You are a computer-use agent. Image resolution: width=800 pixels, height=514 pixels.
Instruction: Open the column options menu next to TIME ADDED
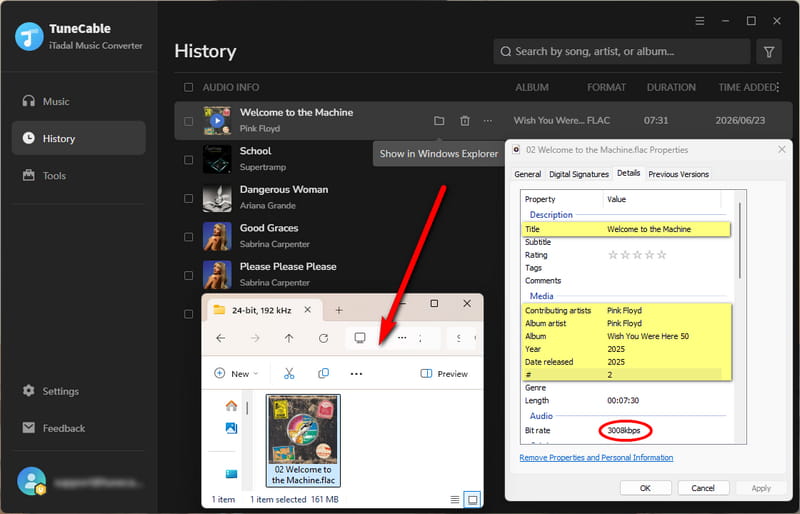tap(778, 87)
